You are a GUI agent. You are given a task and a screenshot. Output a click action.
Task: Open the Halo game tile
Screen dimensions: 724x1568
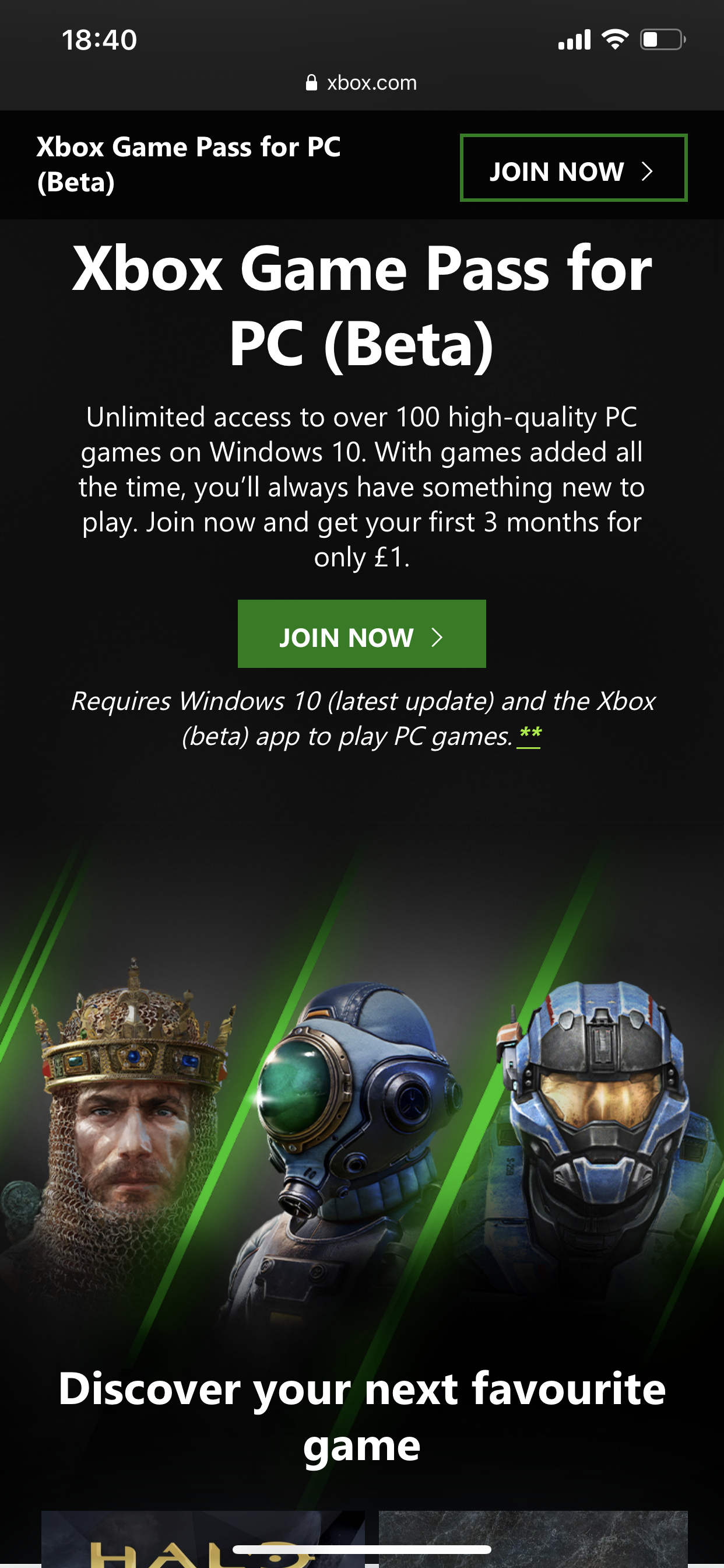(x=203, y=1539)
